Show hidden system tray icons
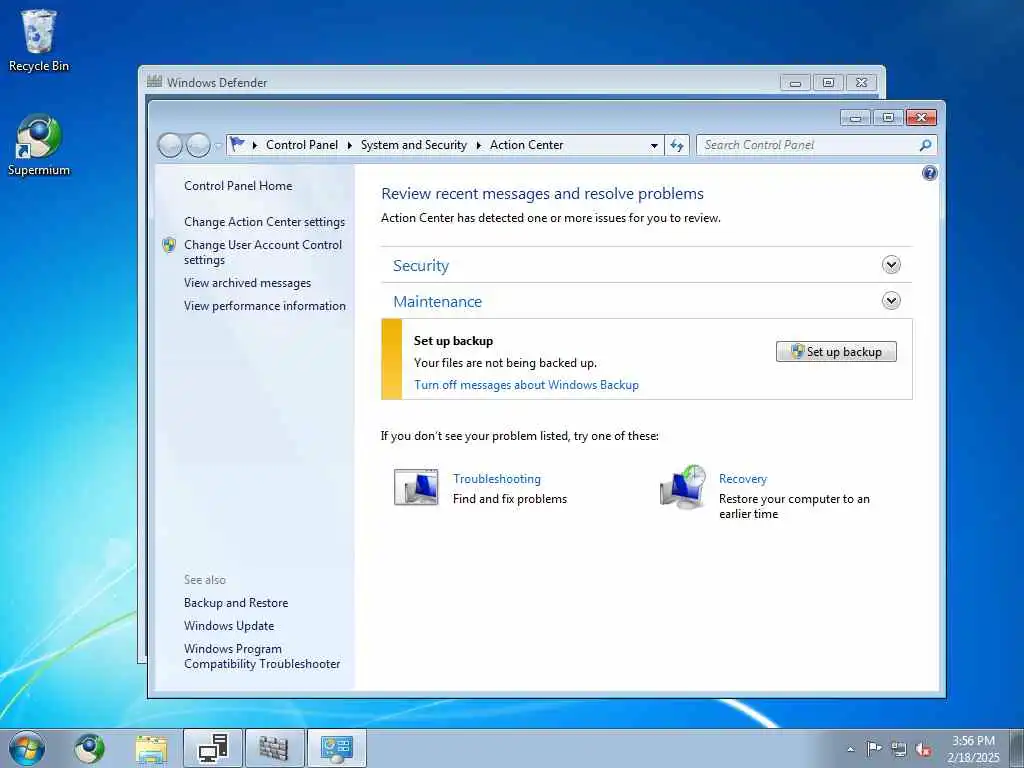The height and width of the screenshot is (768, 1024). (x=850, y=750)
